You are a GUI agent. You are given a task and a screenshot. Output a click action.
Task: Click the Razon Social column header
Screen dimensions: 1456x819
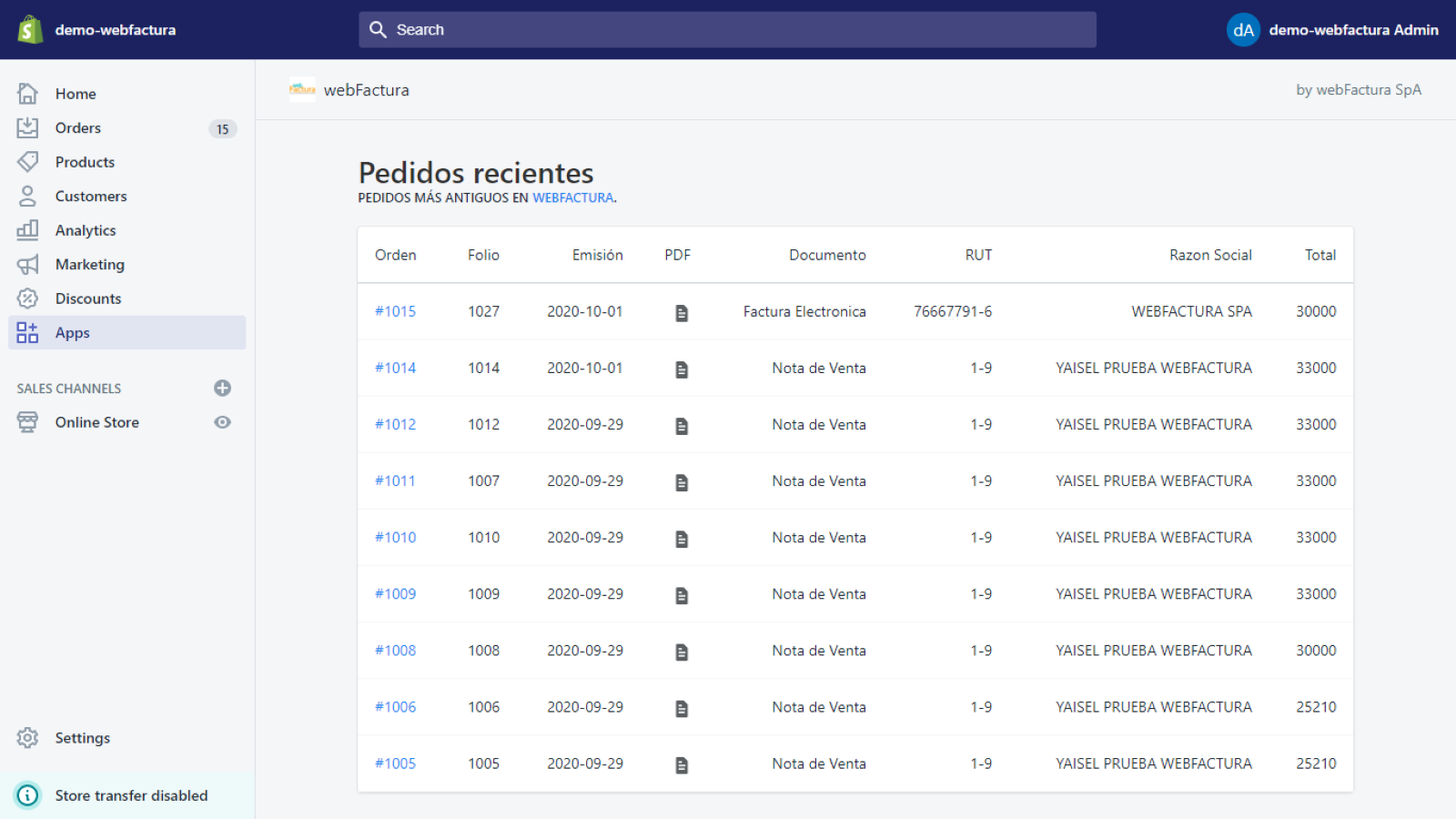[x=1210, y=255]
